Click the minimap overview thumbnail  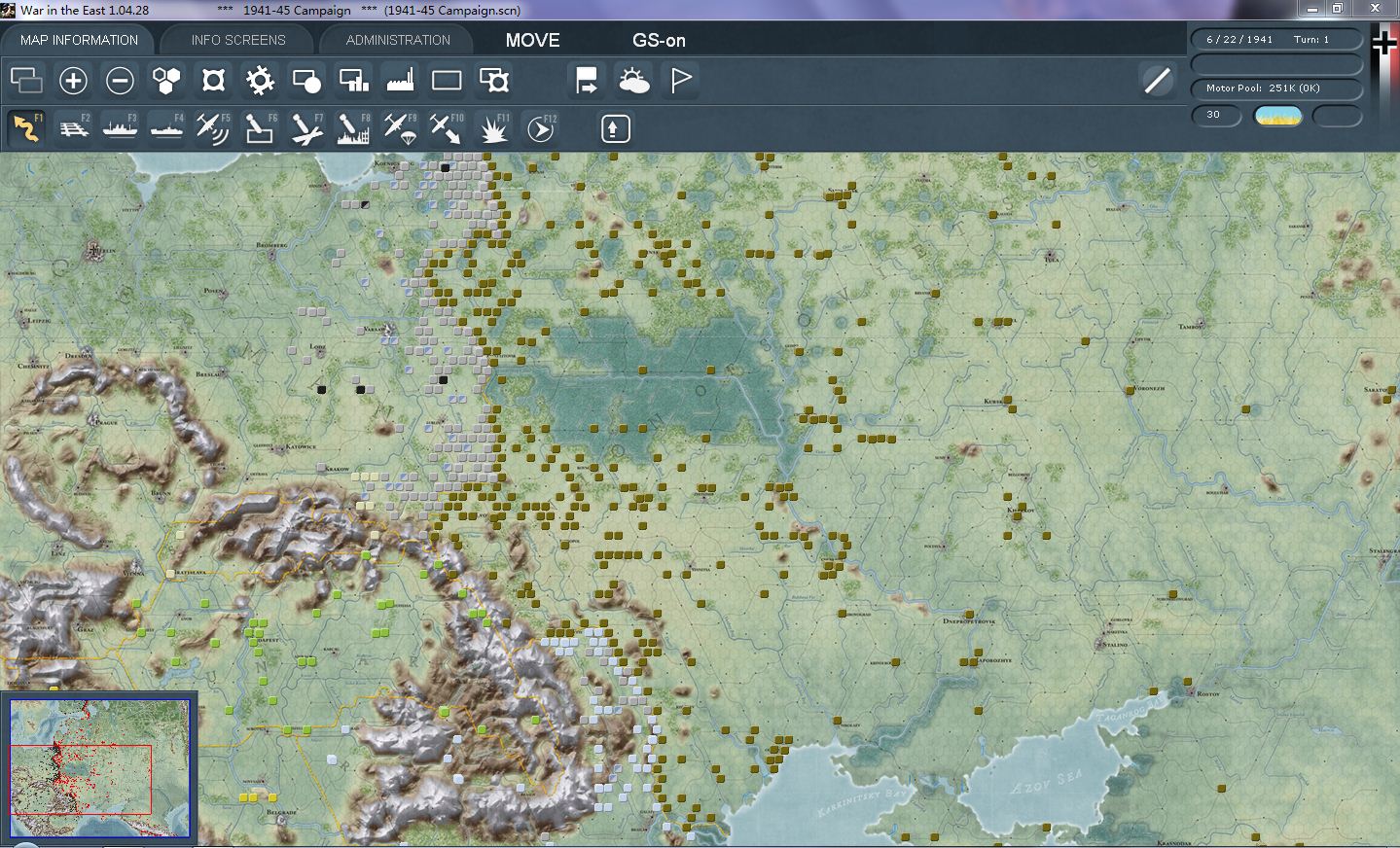(x=99, y=768)
